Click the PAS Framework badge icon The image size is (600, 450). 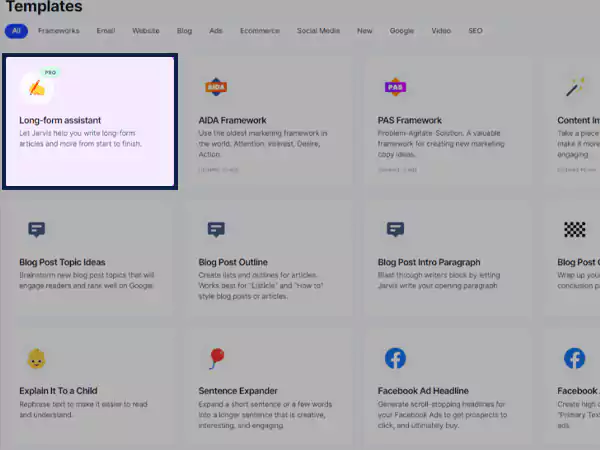coord(395,87)
